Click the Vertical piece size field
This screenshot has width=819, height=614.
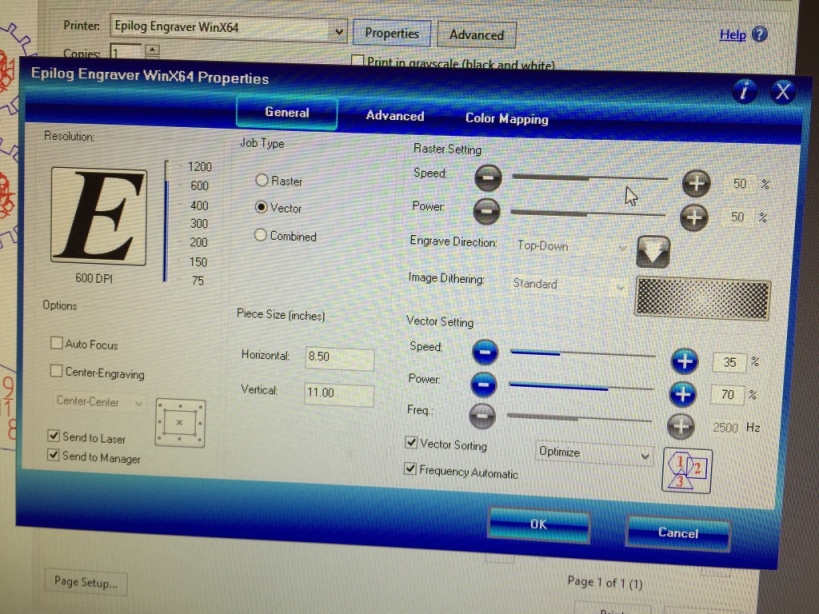pos(338,394)
